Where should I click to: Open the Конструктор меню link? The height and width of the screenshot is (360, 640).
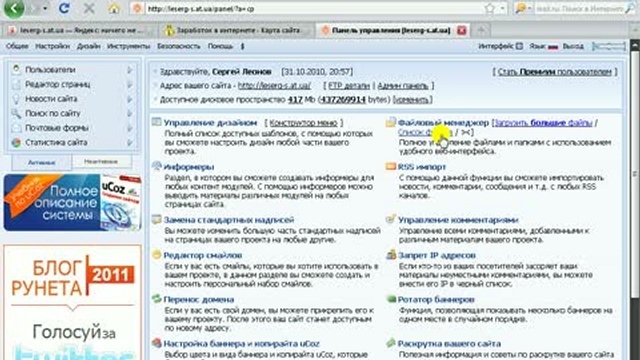[303, 122]
